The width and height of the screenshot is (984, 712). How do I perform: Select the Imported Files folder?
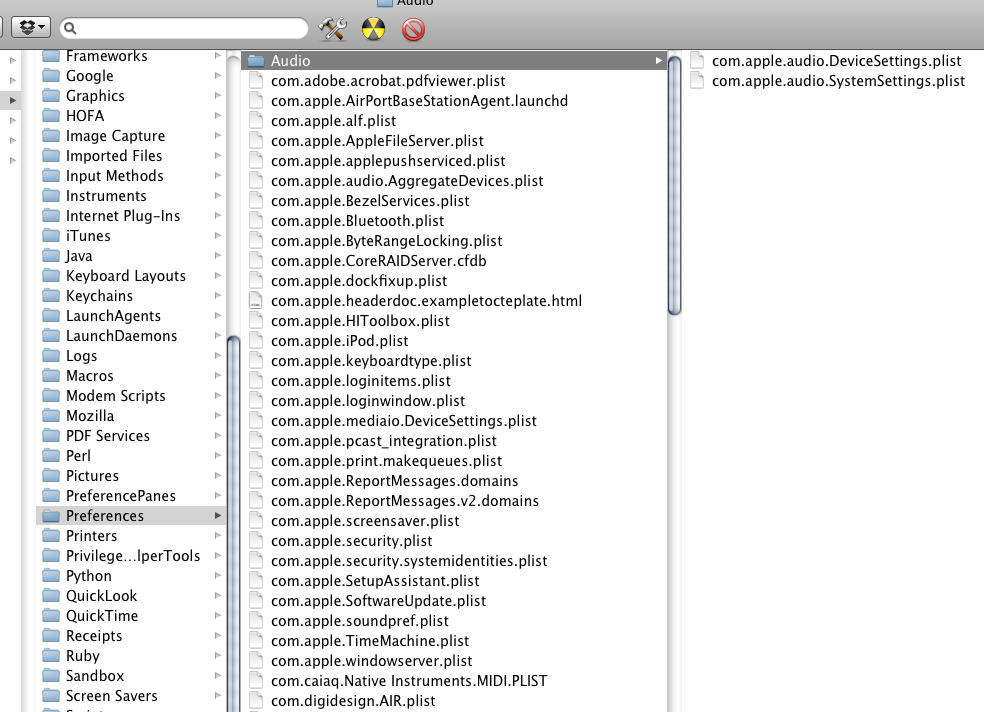coord(131,156)
